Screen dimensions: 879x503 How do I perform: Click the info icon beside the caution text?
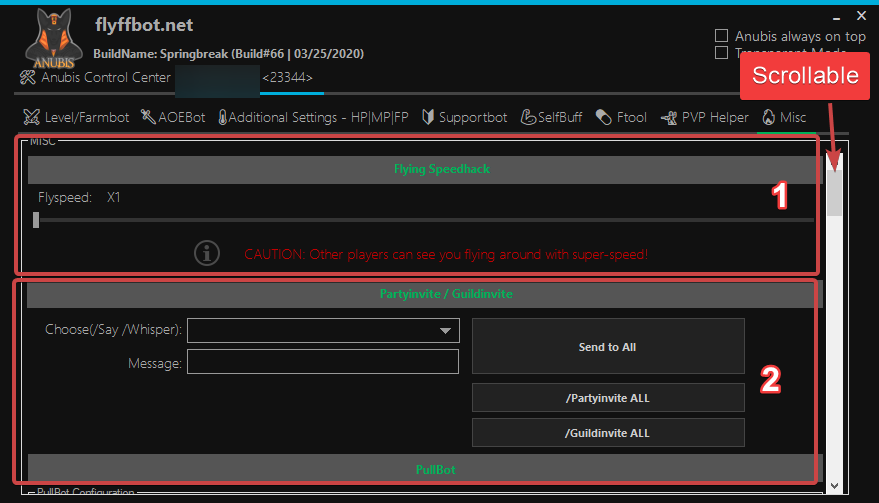tap(207, 254)
